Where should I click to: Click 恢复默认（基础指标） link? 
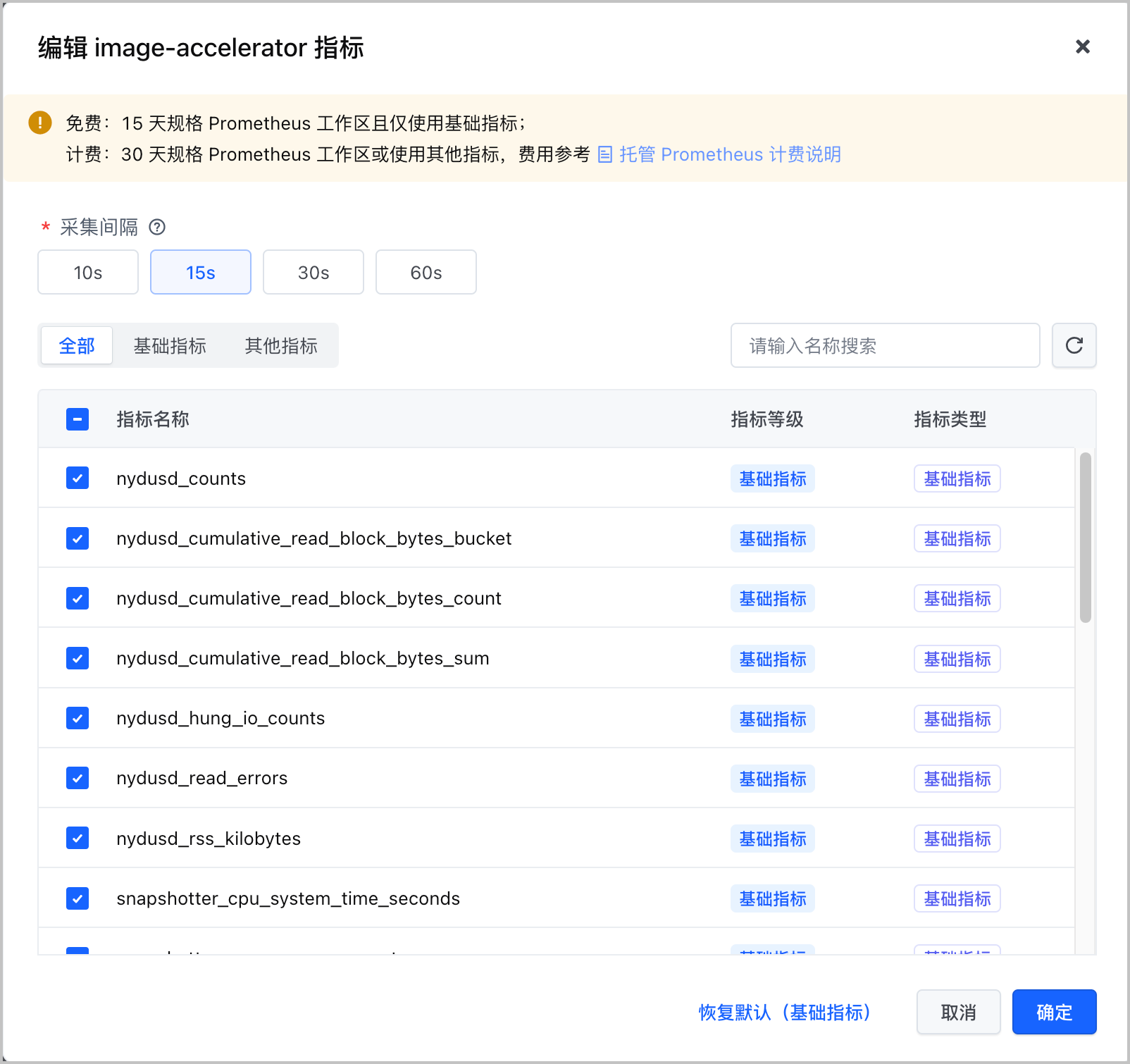coord(785,1012)
